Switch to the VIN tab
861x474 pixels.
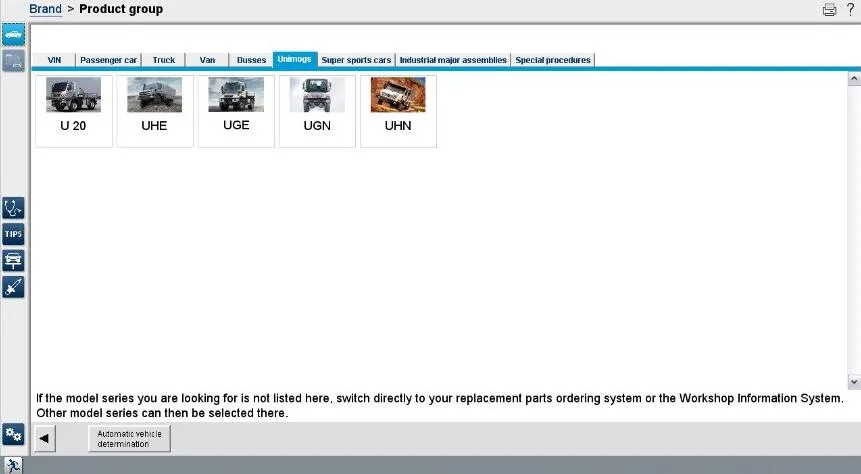click(x=54, y=60)
